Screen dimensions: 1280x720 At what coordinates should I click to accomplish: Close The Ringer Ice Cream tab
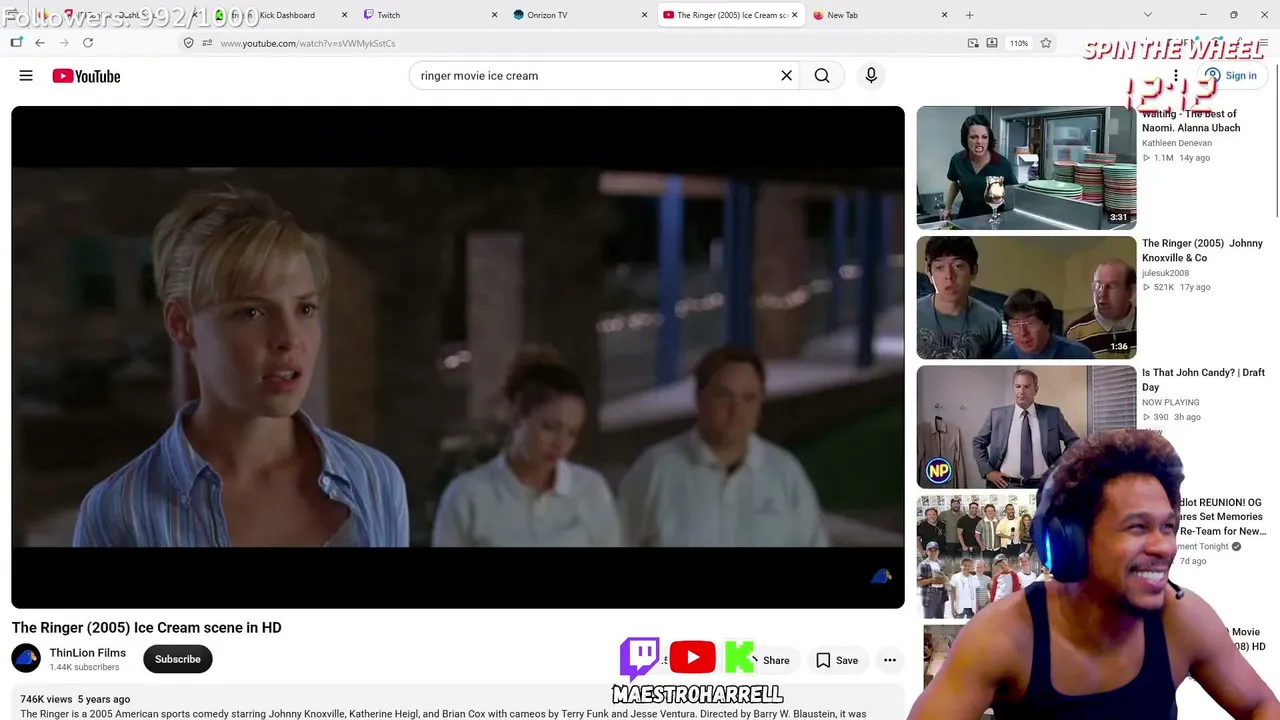[794, 15]
